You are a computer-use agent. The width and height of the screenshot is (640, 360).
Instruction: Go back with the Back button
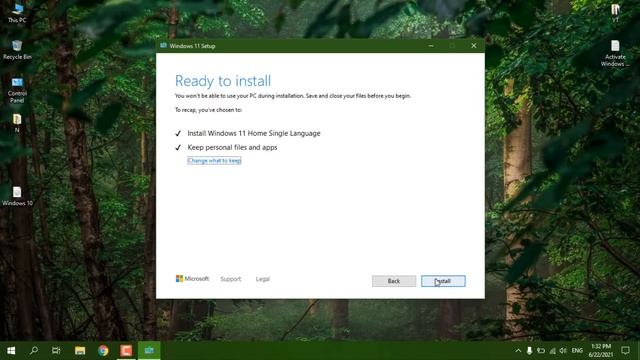[394, 281]
